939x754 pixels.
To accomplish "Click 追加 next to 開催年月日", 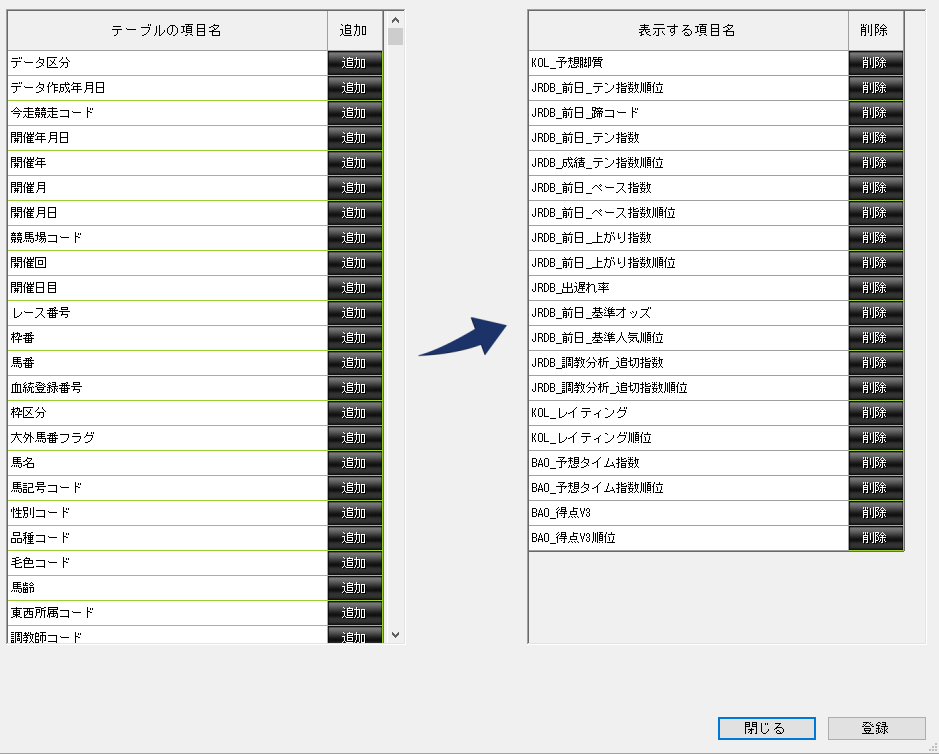I will pos(355,138).
